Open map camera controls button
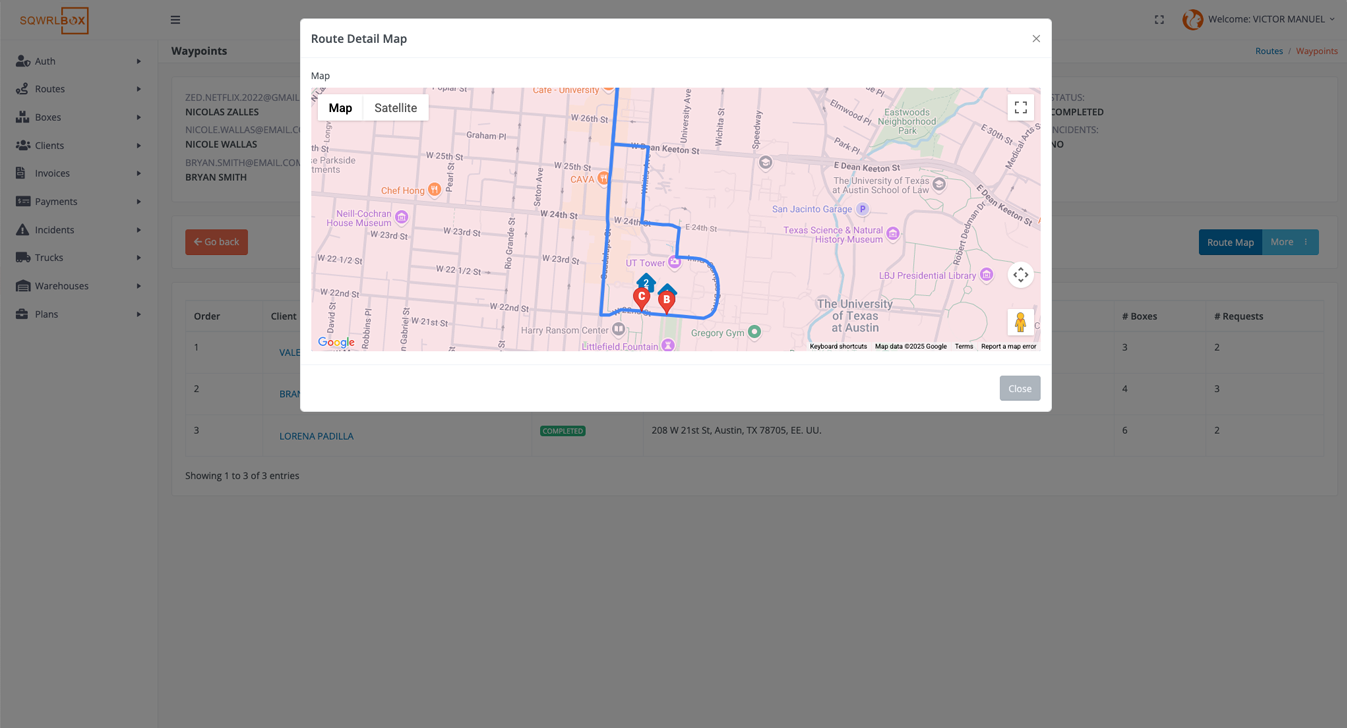 (1020, 275)
